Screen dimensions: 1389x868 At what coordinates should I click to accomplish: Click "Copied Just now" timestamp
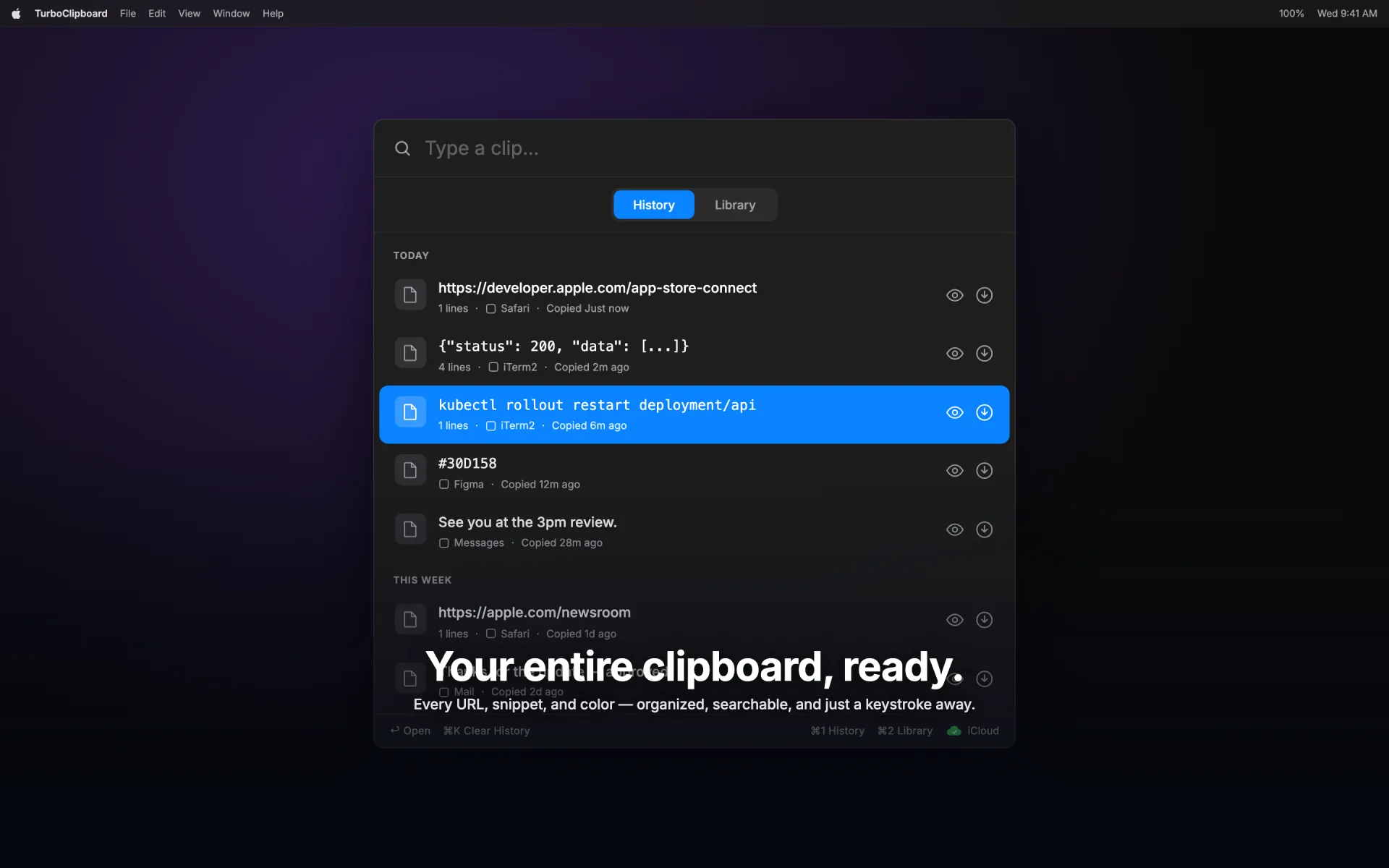pyautogui.click(x=587, y=308)
